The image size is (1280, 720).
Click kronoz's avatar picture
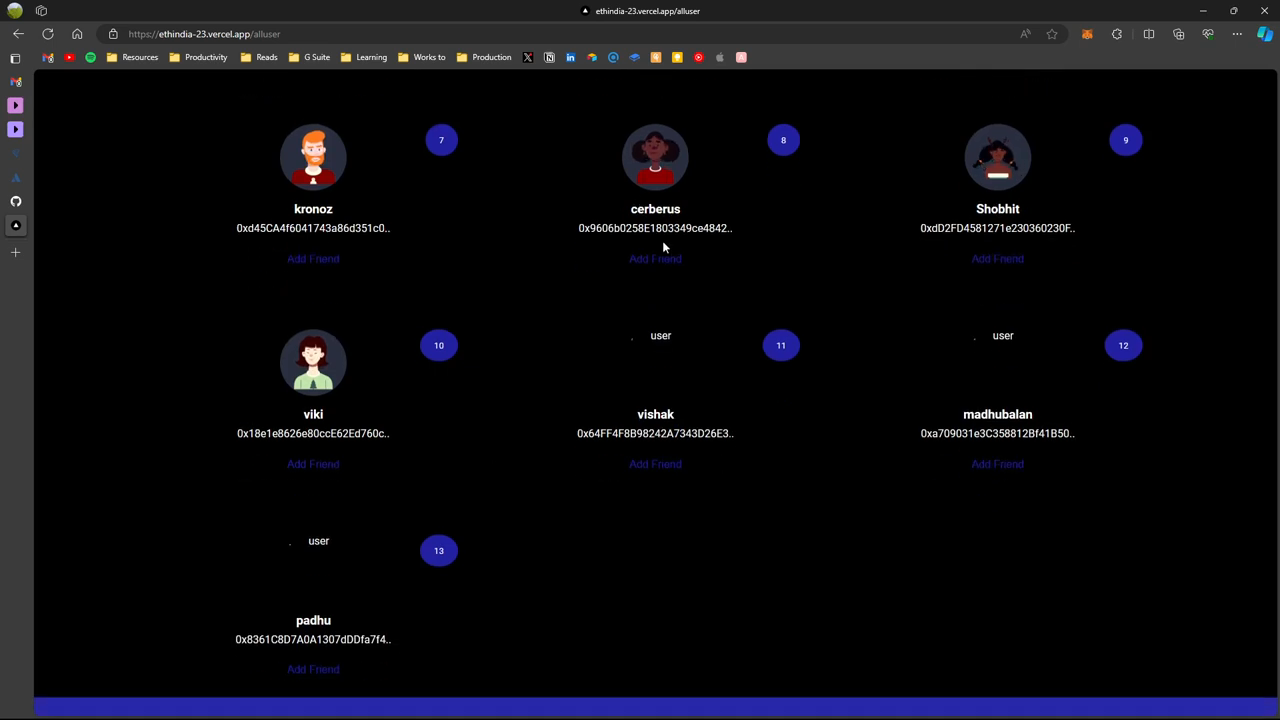(x=313, y=157)
